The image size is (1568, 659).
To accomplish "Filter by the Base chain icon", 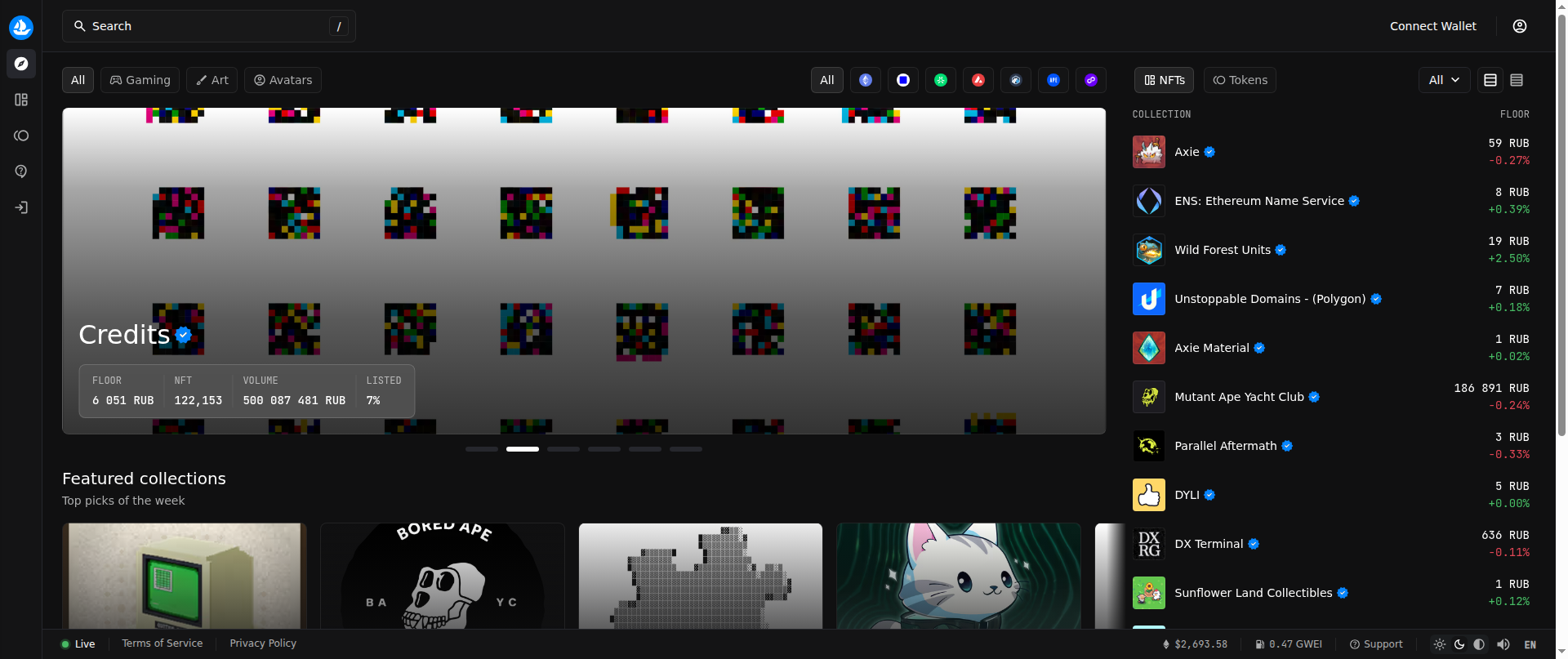I will tap(903, 80).
